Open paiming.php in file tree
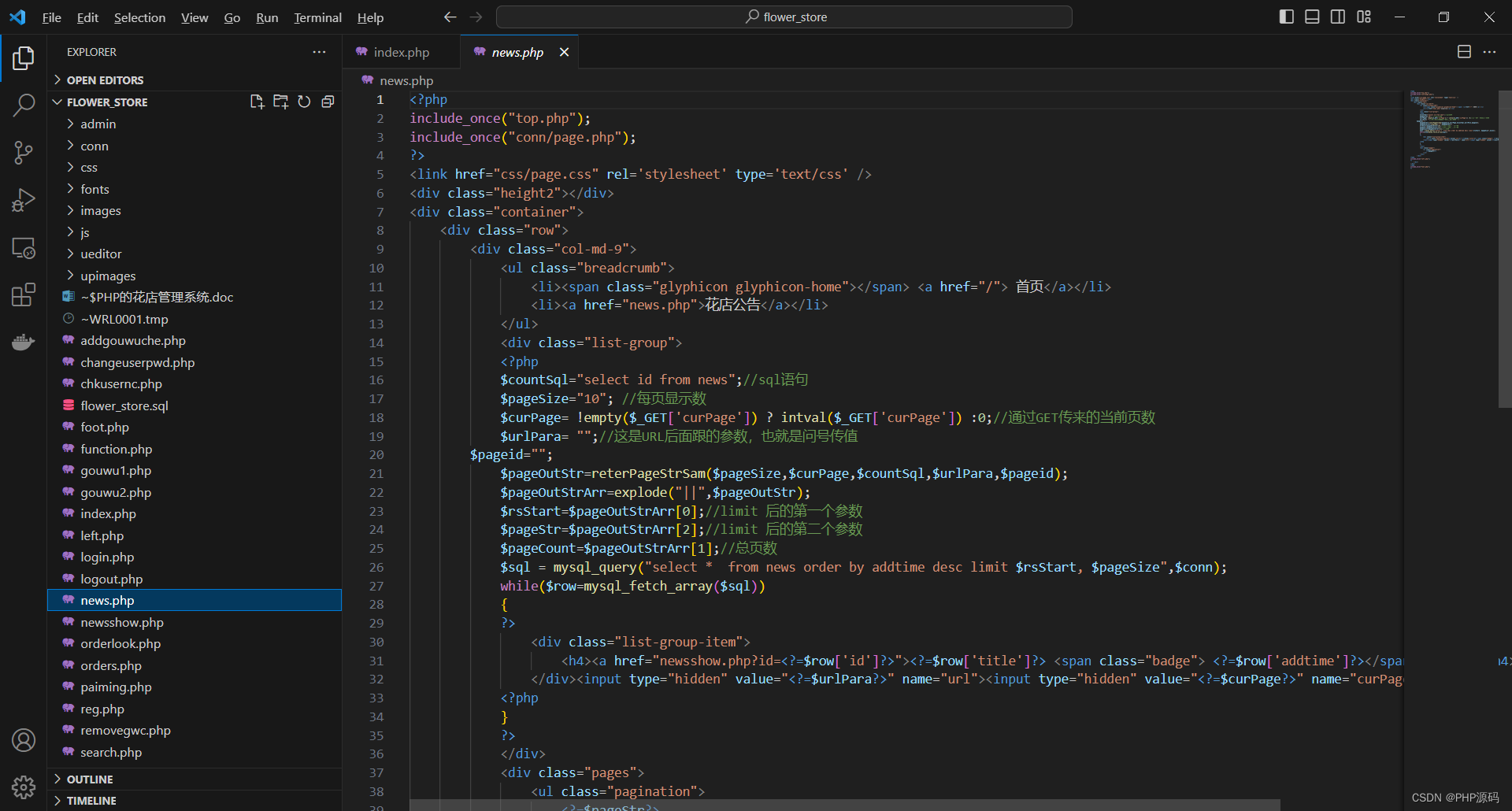1512x811 pixels. (195, 687)
